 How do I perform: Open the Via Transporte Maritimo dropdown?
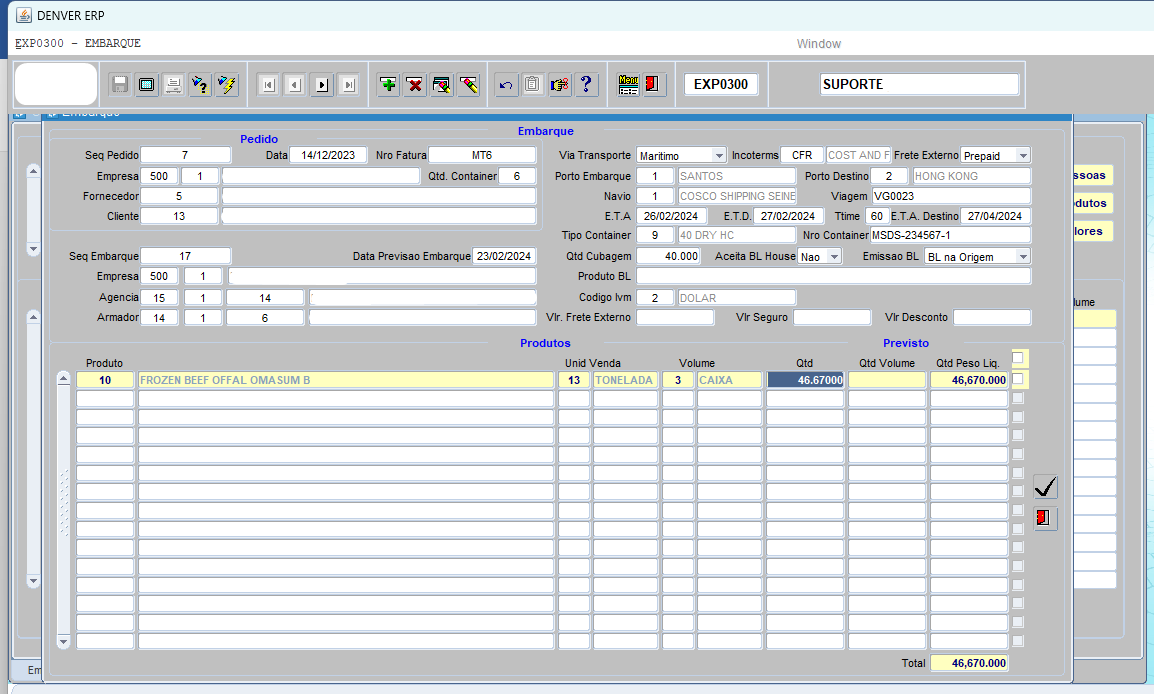pyautogui.click(x=719, y=155)
